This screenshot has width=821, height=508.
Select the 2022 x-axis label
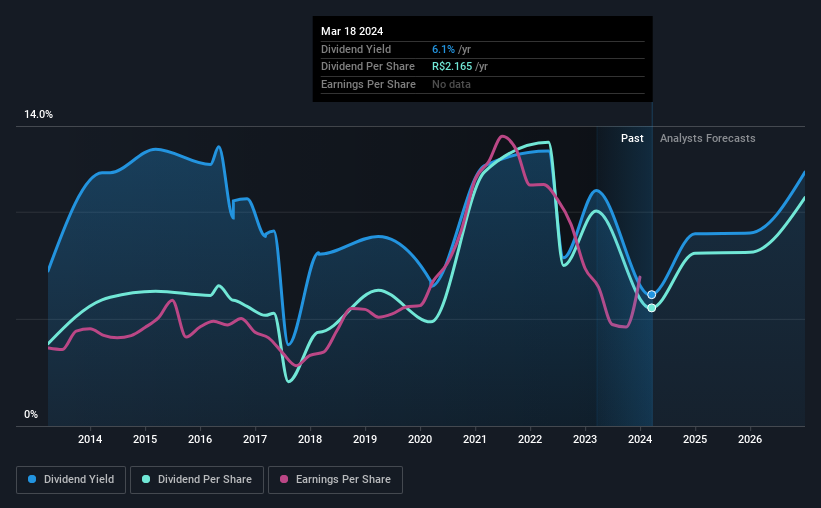click(x=530, y=439)
